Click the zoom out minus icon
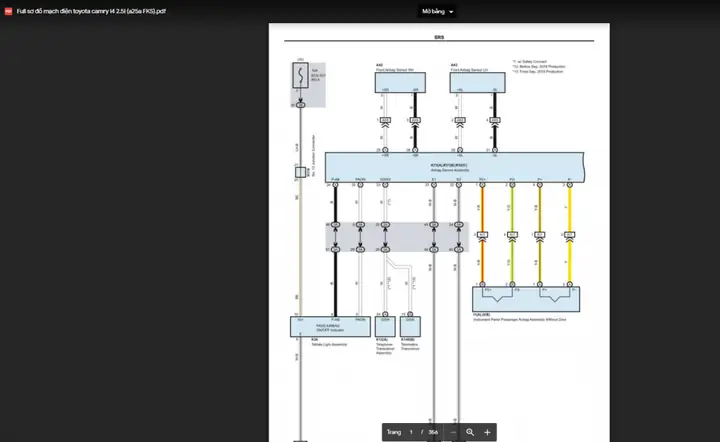The height and width of the screenshot is (442, 720). pos(453,432)
